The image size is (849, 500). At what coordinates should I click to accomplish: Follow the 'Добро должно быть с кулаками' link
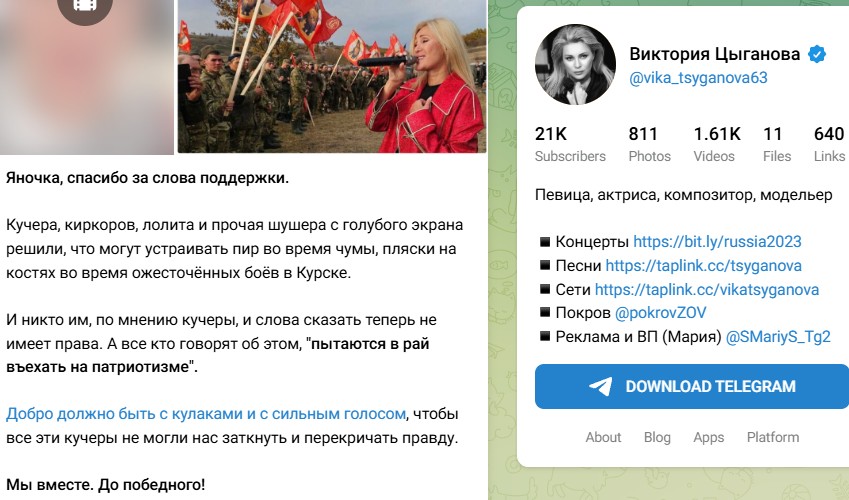pyautogui.click(x=206, y=414)
